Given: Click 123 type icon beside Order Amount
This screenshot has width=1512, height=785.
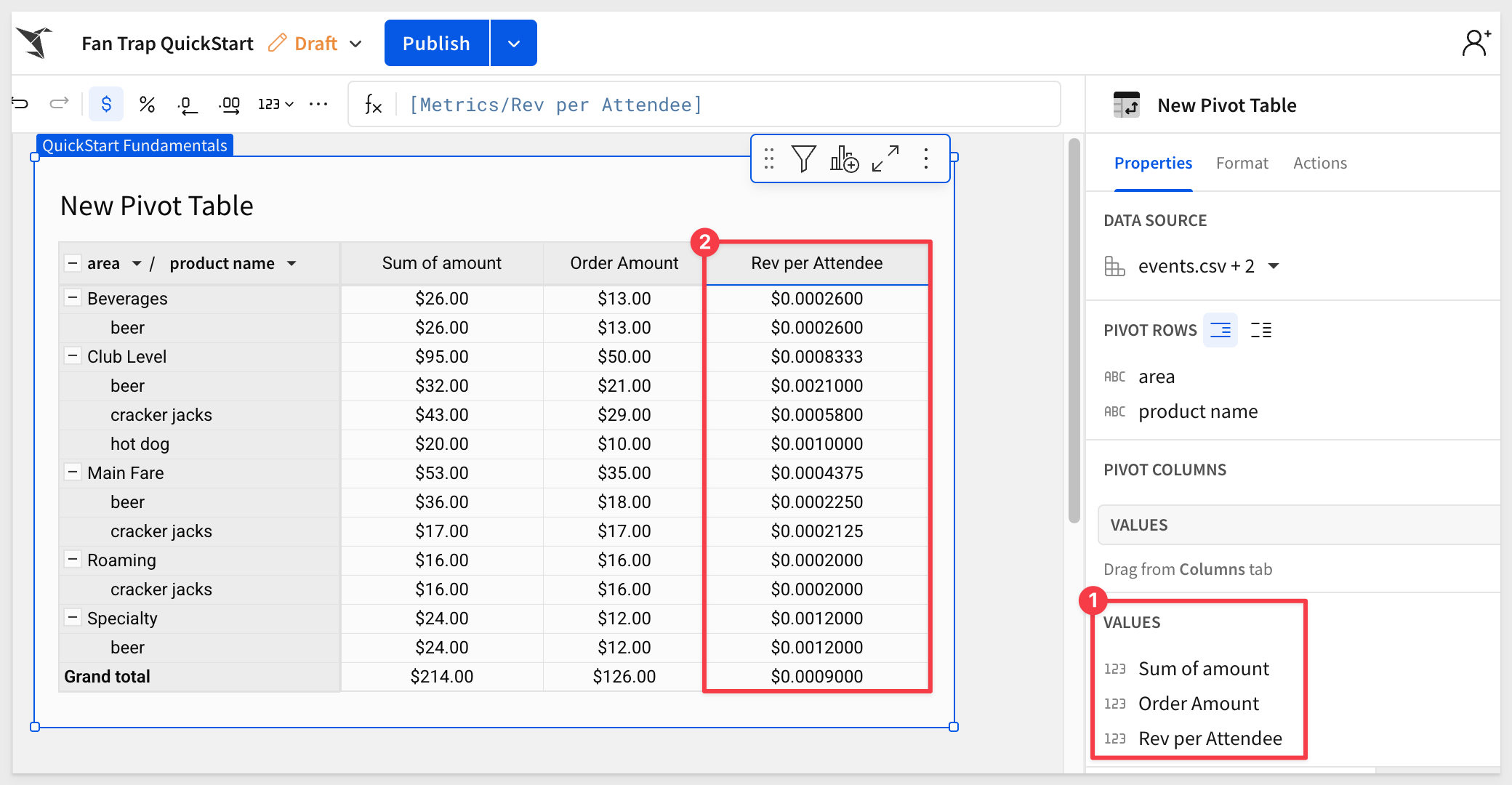Looking at the screenshot, I should (x=1114, y=704).
